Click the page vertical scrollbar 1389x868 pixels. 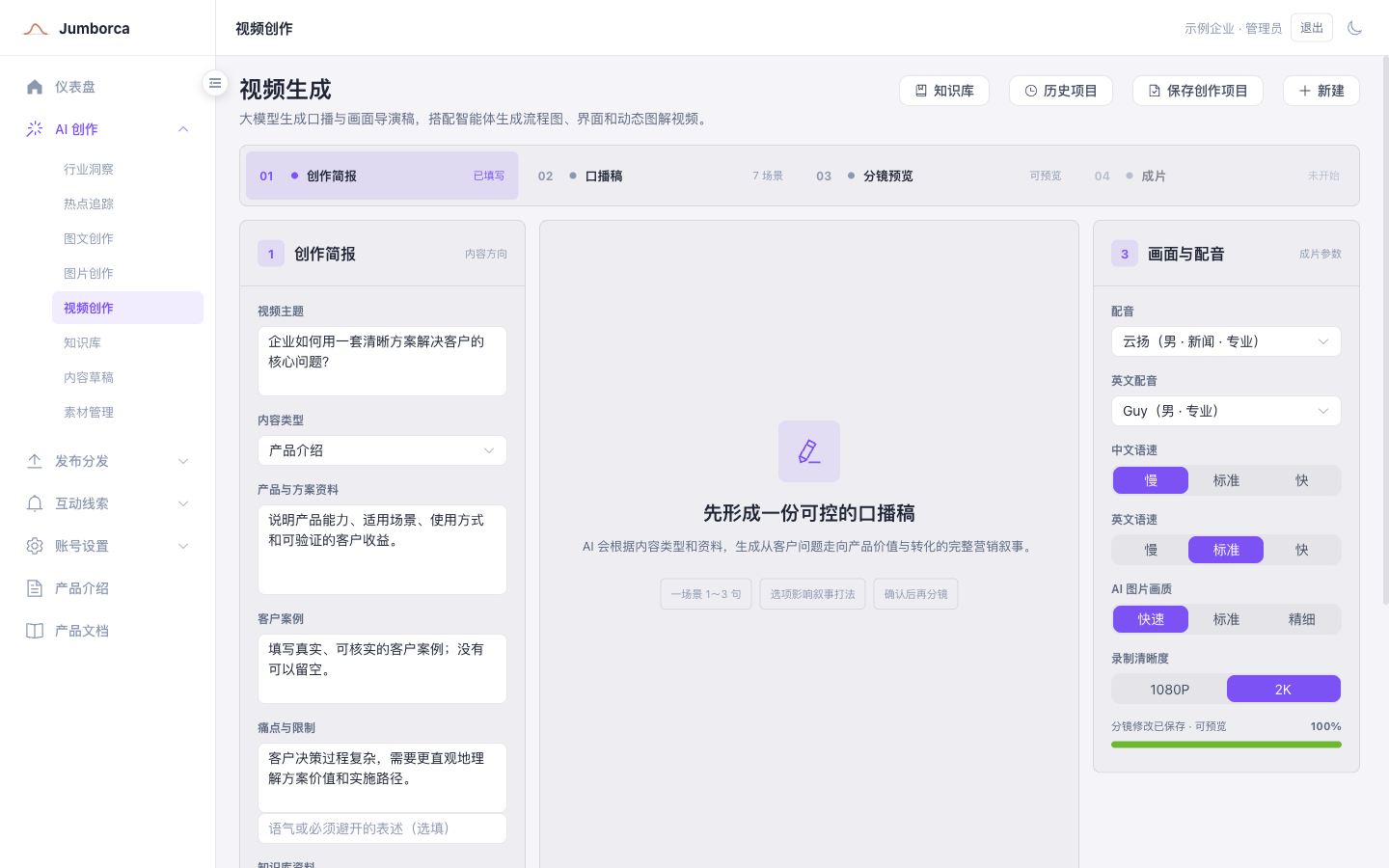(x=1386, y=330)
